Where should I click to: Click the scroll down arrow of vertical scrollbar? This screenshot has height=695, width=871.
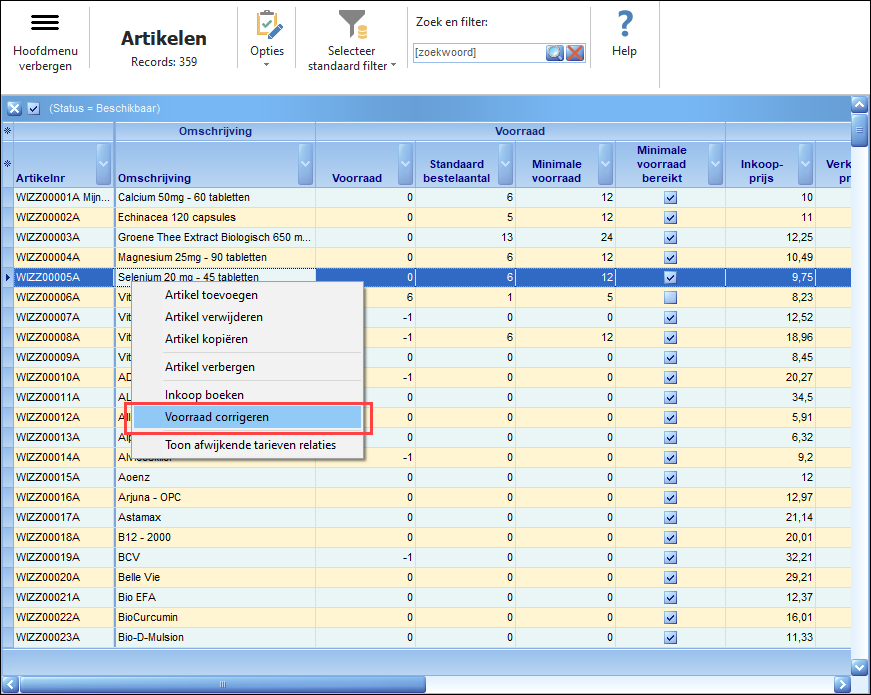pyautogui.click(x=859, y=667)
